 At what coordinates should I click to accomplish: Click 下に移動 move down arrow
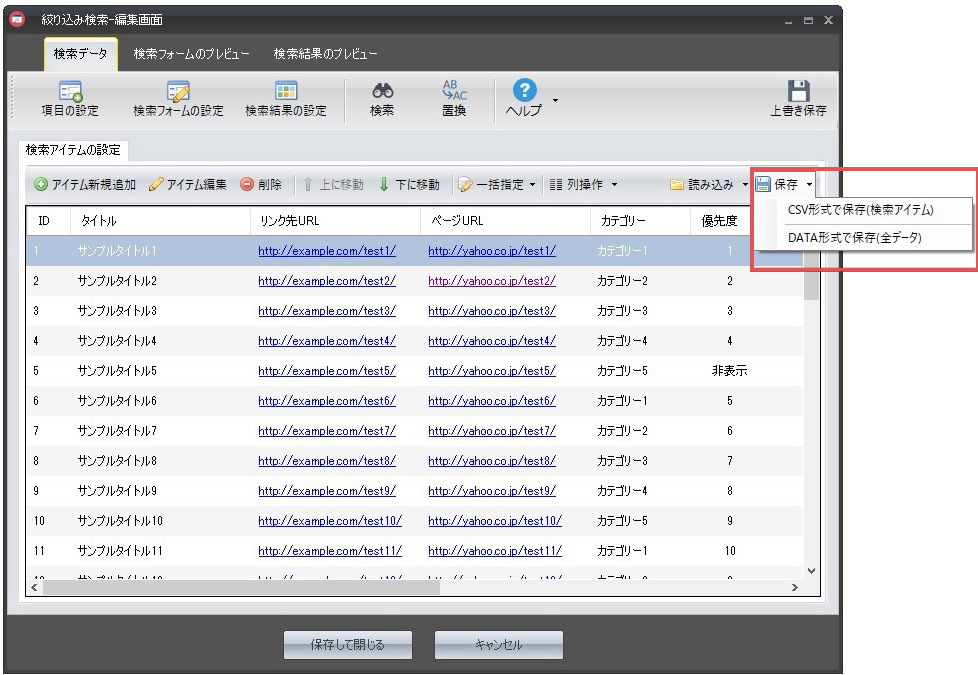click(409, 185)
